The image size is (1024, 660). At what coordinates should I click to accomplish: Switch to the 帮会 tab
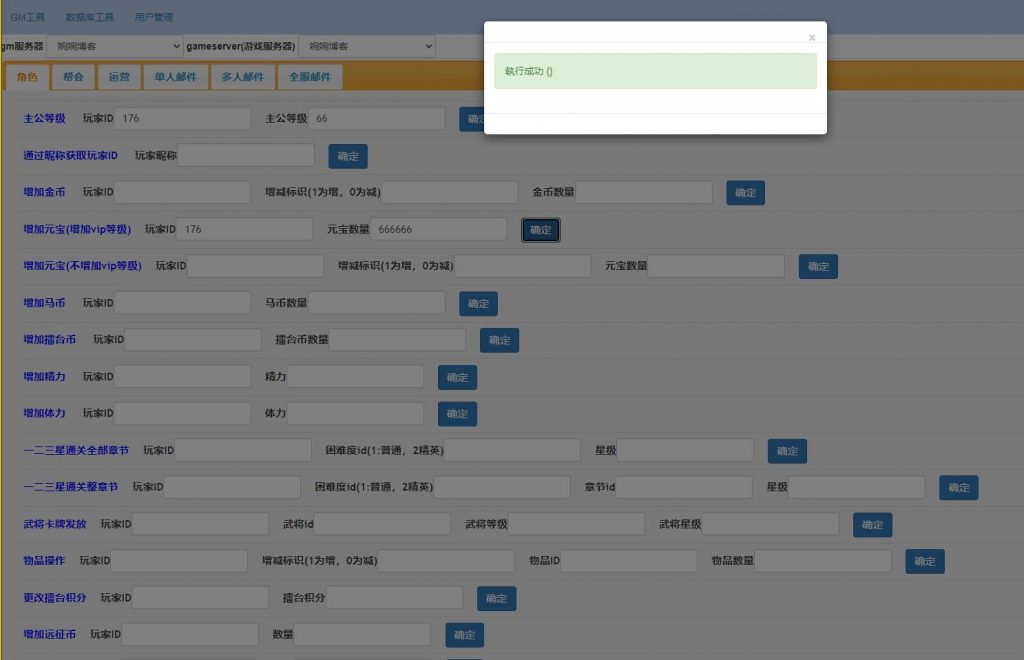tap(71, 76)
